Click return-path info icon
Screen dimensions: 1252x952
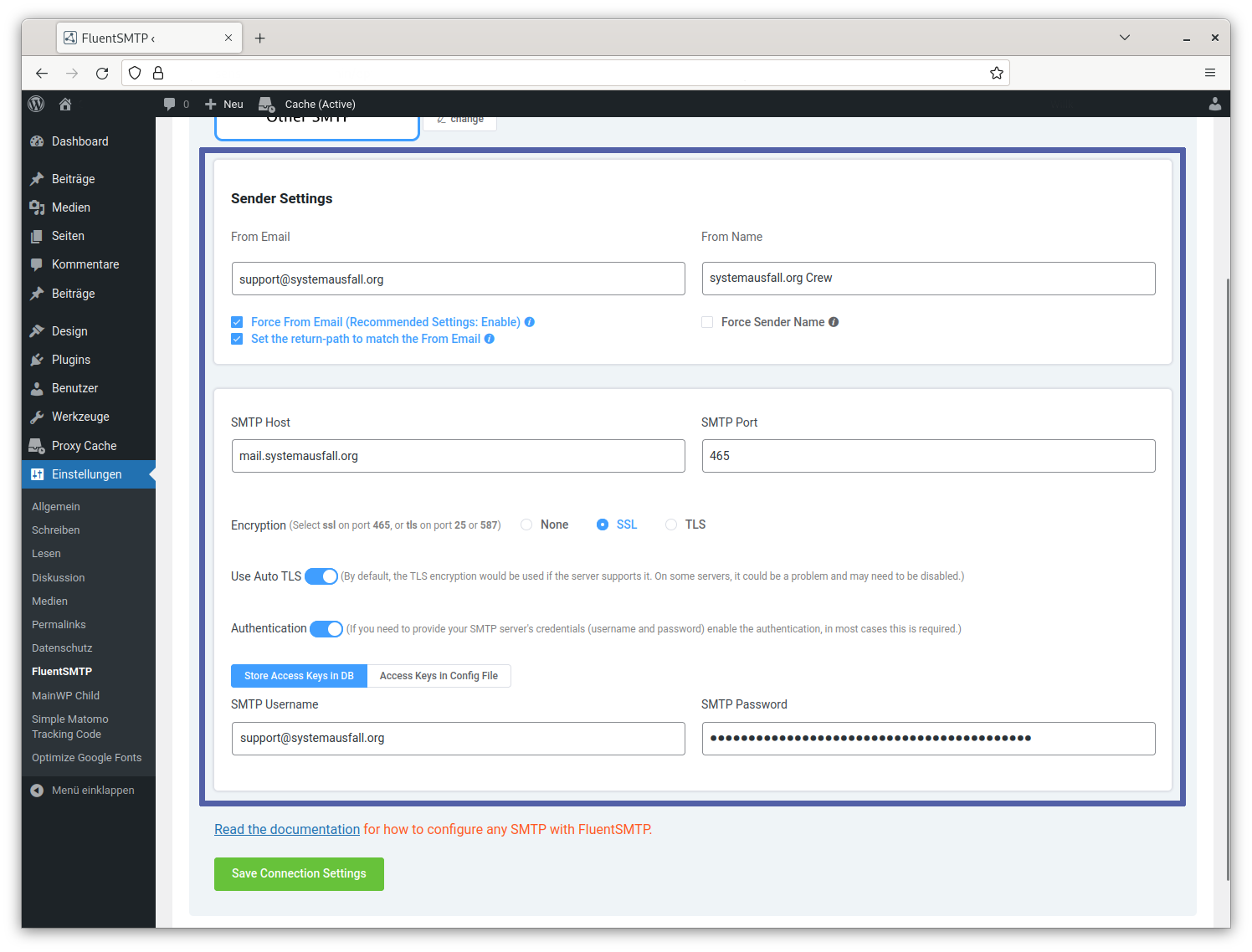pyautogui.click(x=490, y=339)
